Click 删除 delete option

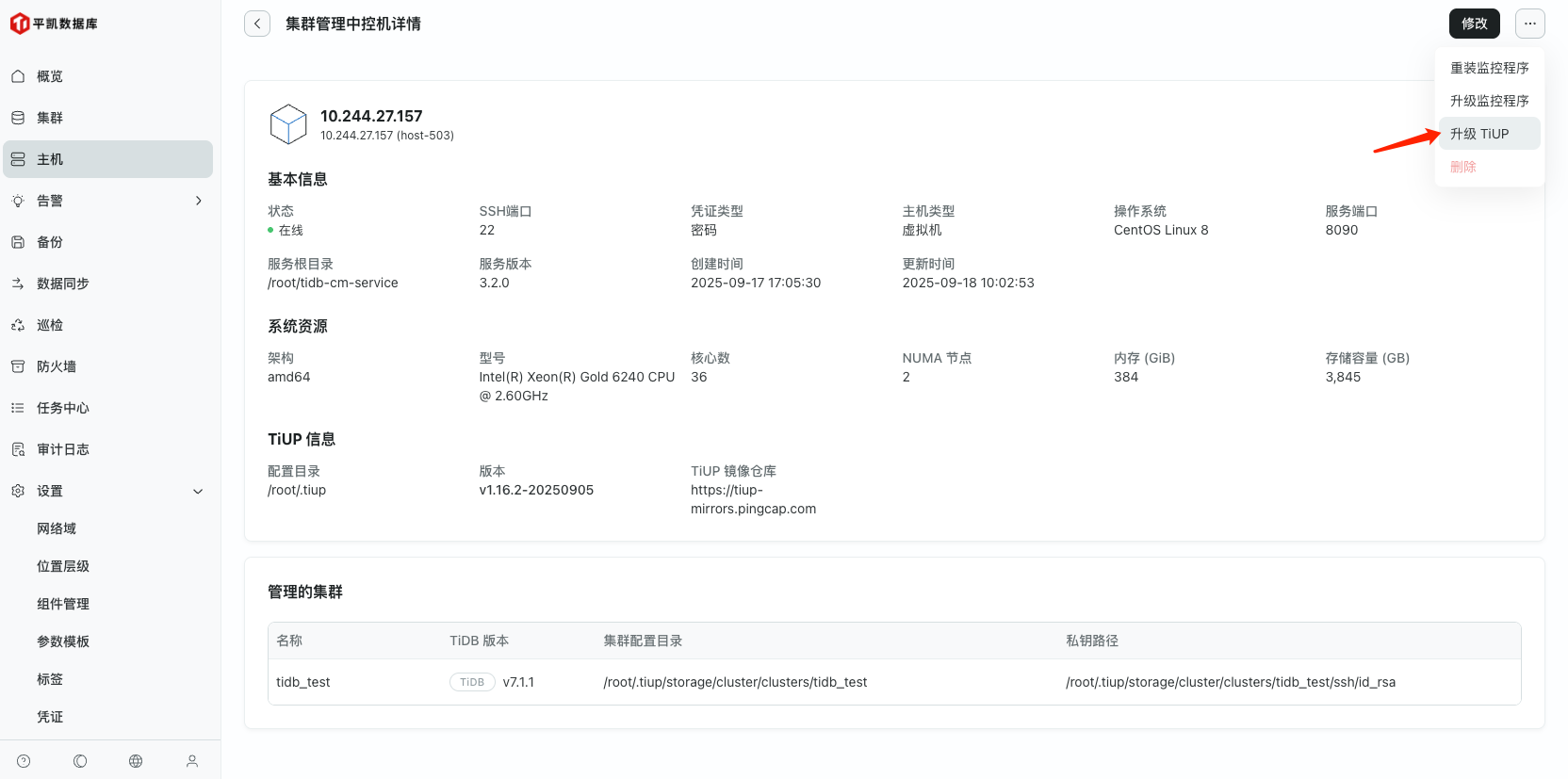tap(1463, 167)
